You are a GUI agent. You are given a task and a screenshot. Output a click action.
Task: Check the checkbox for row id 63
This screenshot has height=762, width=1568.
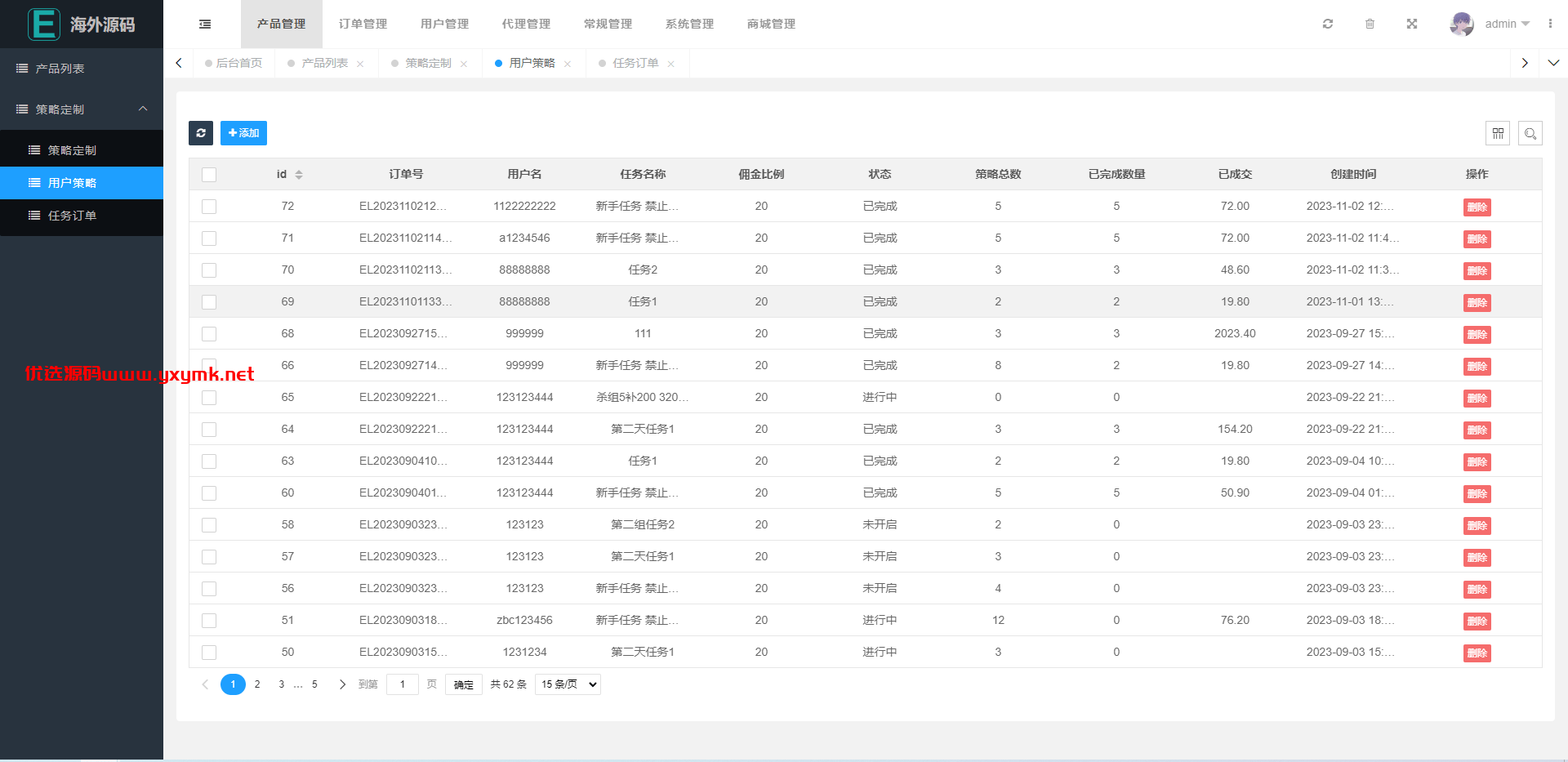(209, 461)
